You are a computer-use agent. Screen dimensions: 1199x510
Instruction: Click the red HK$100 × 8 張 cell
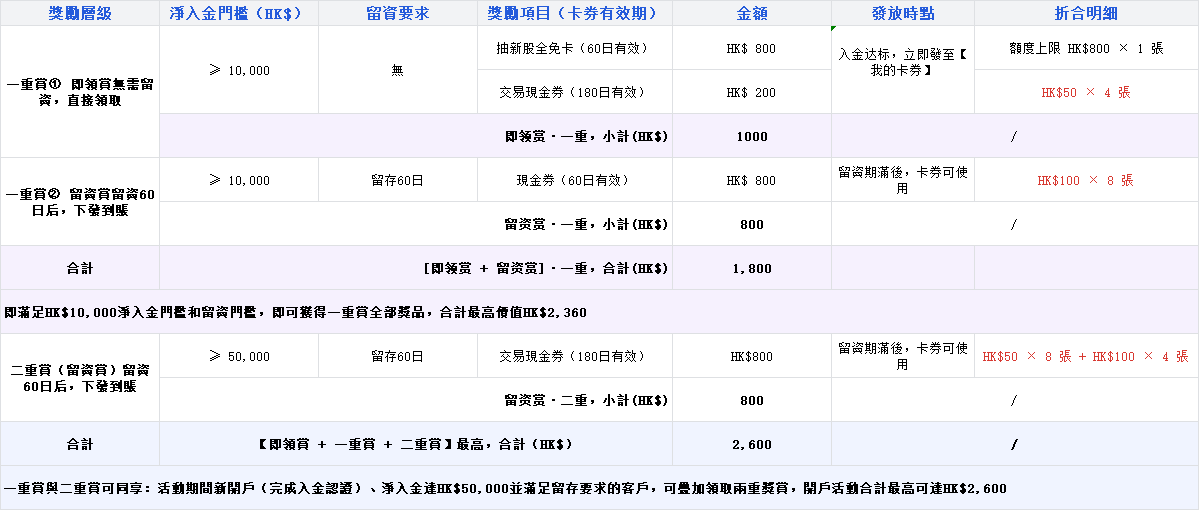[1086, 180]
